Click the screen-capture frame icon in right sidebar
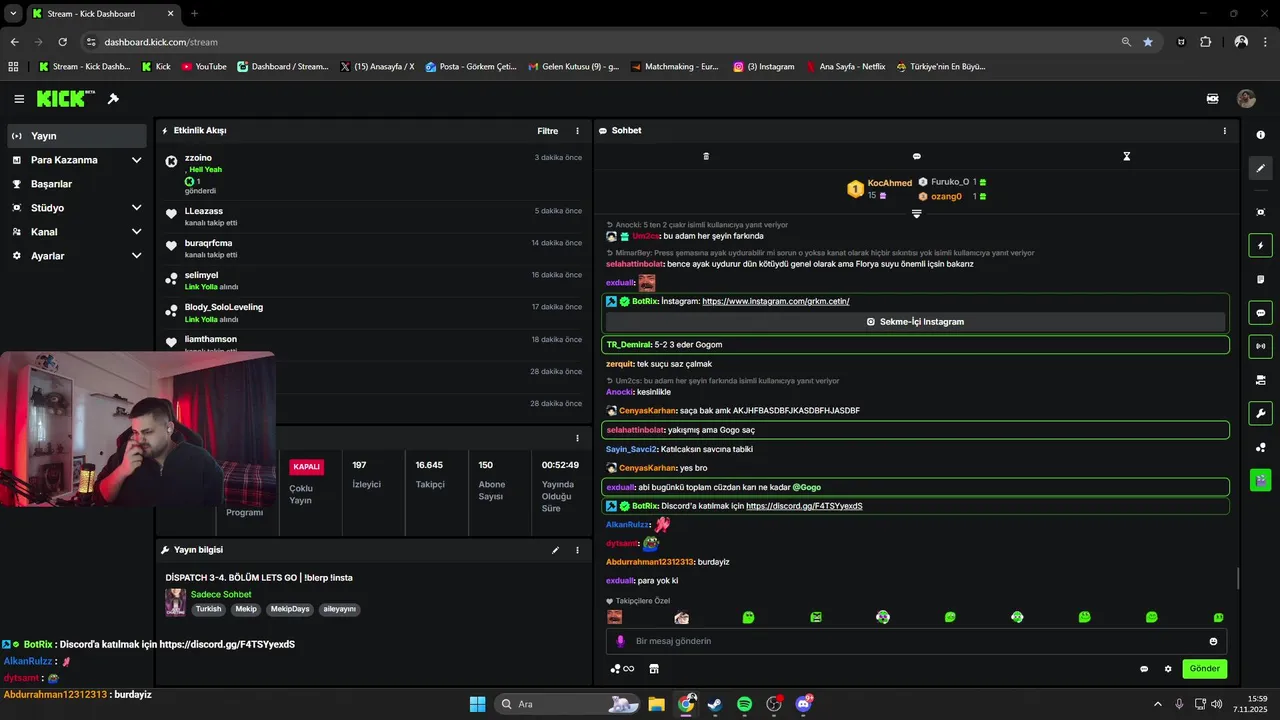 (1260, 212)
